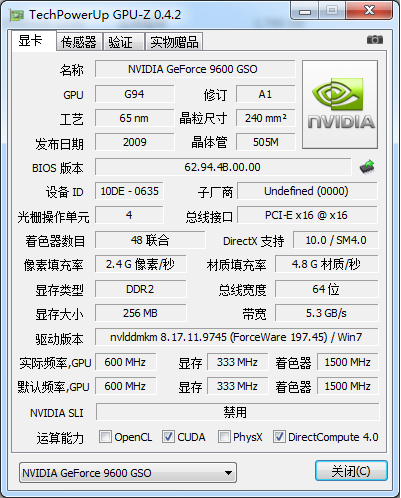This screenshot has width=401, height=498.
Task: Click the GPU-Z title bar app icon
Action: tap(17, 15)
